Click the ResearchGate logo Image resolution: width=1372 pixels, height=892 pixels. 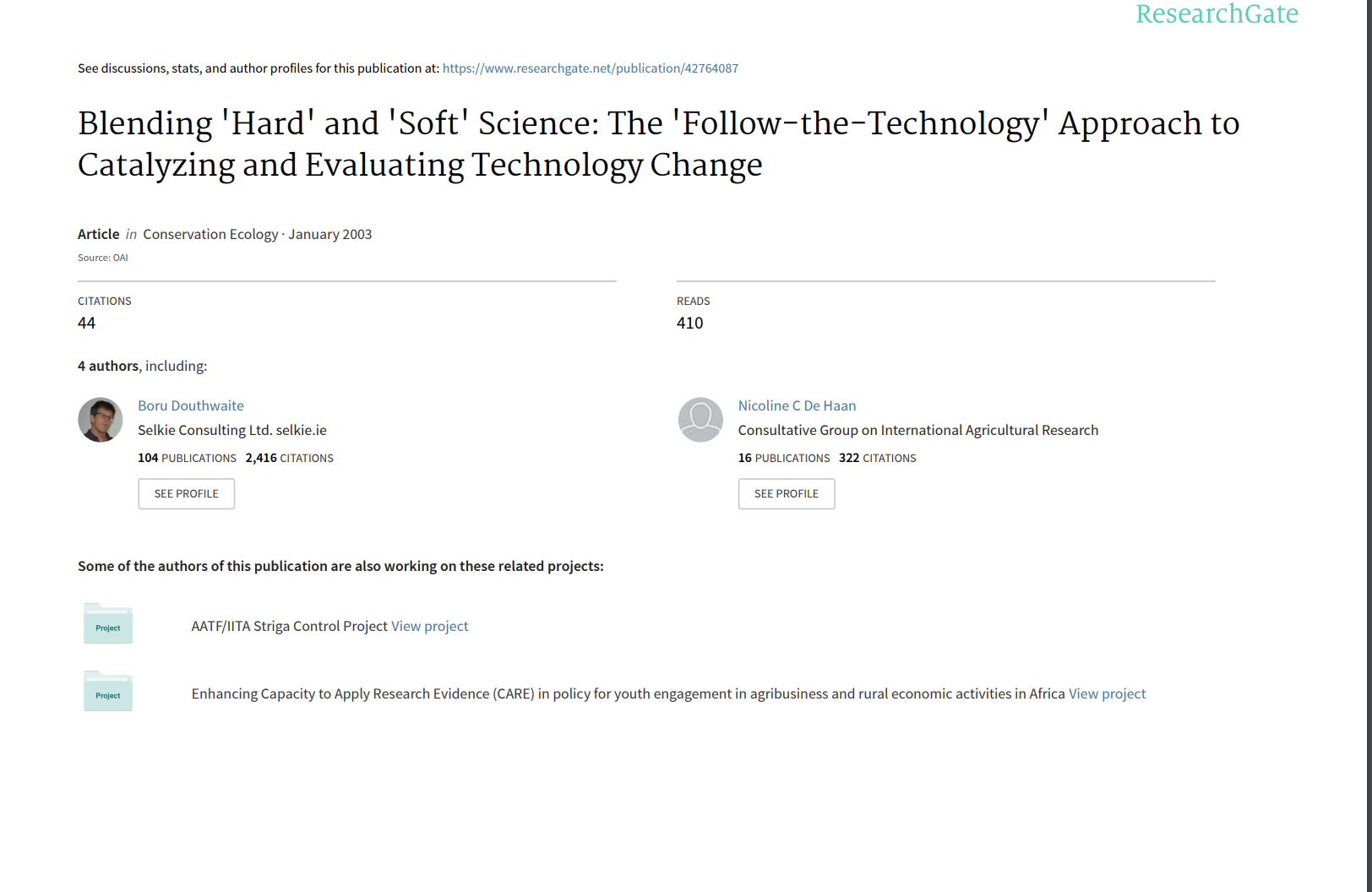1216,14
